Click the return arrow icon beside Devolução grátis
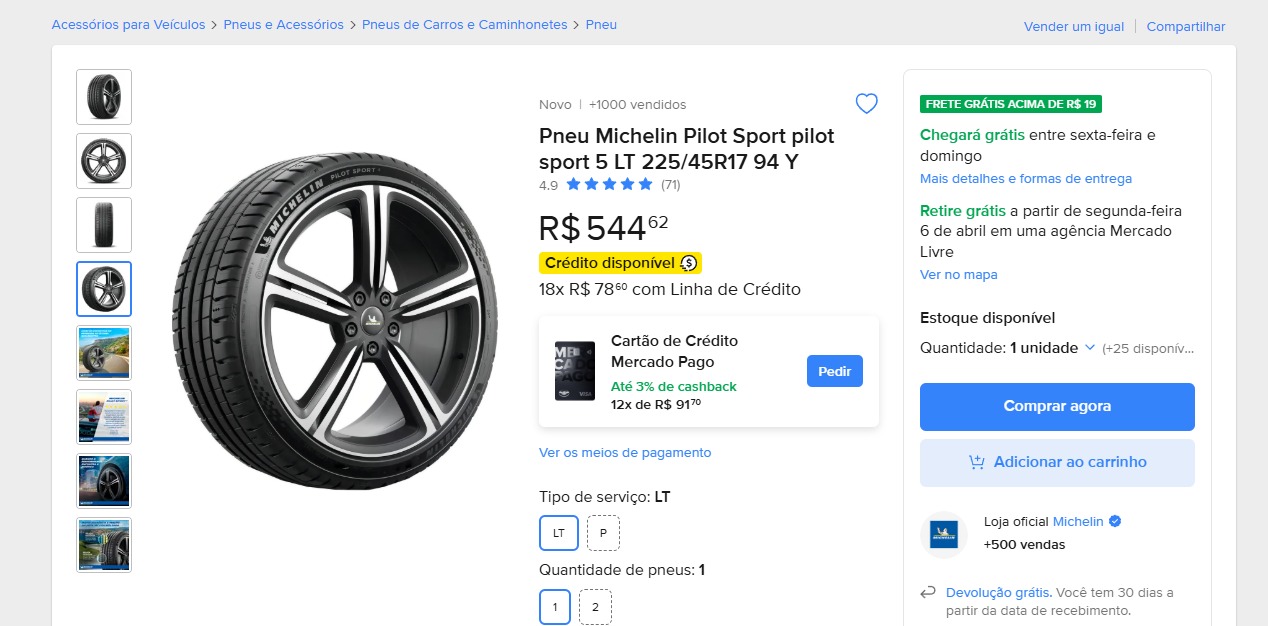The image size is (1268, 626). [929, 592]
